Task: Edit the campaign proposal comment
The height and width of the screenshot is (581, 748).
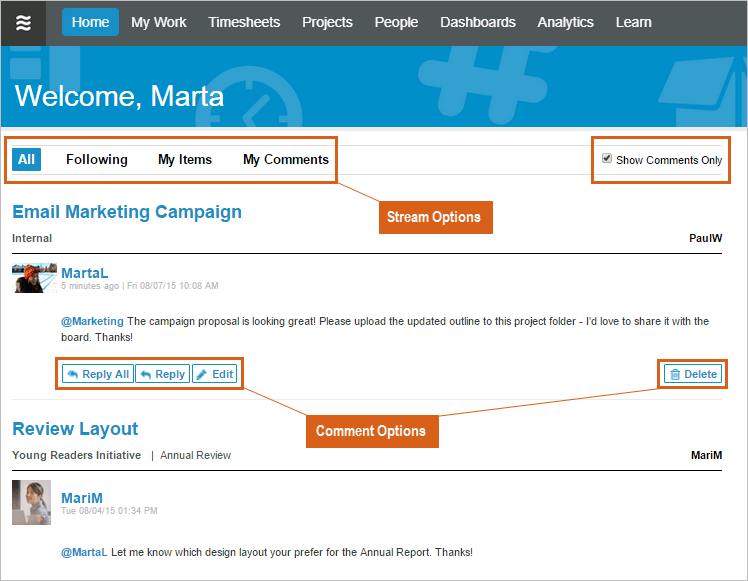Action: point(214,374)
